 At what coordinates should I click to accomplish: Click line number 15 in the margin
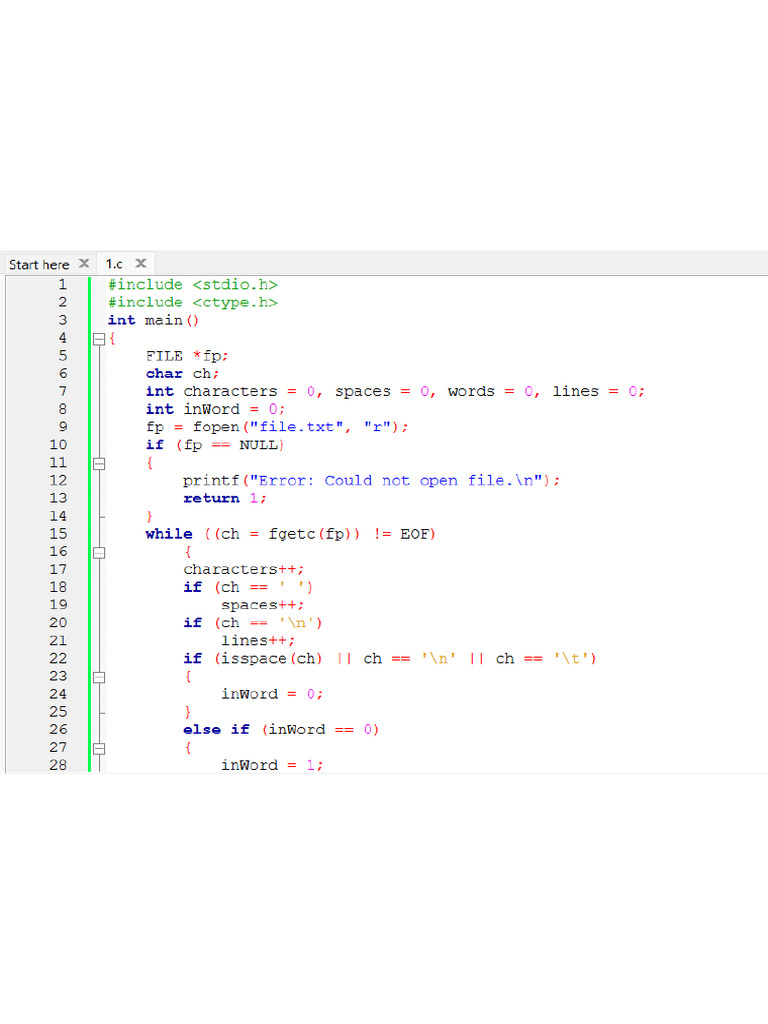(58, 534)
